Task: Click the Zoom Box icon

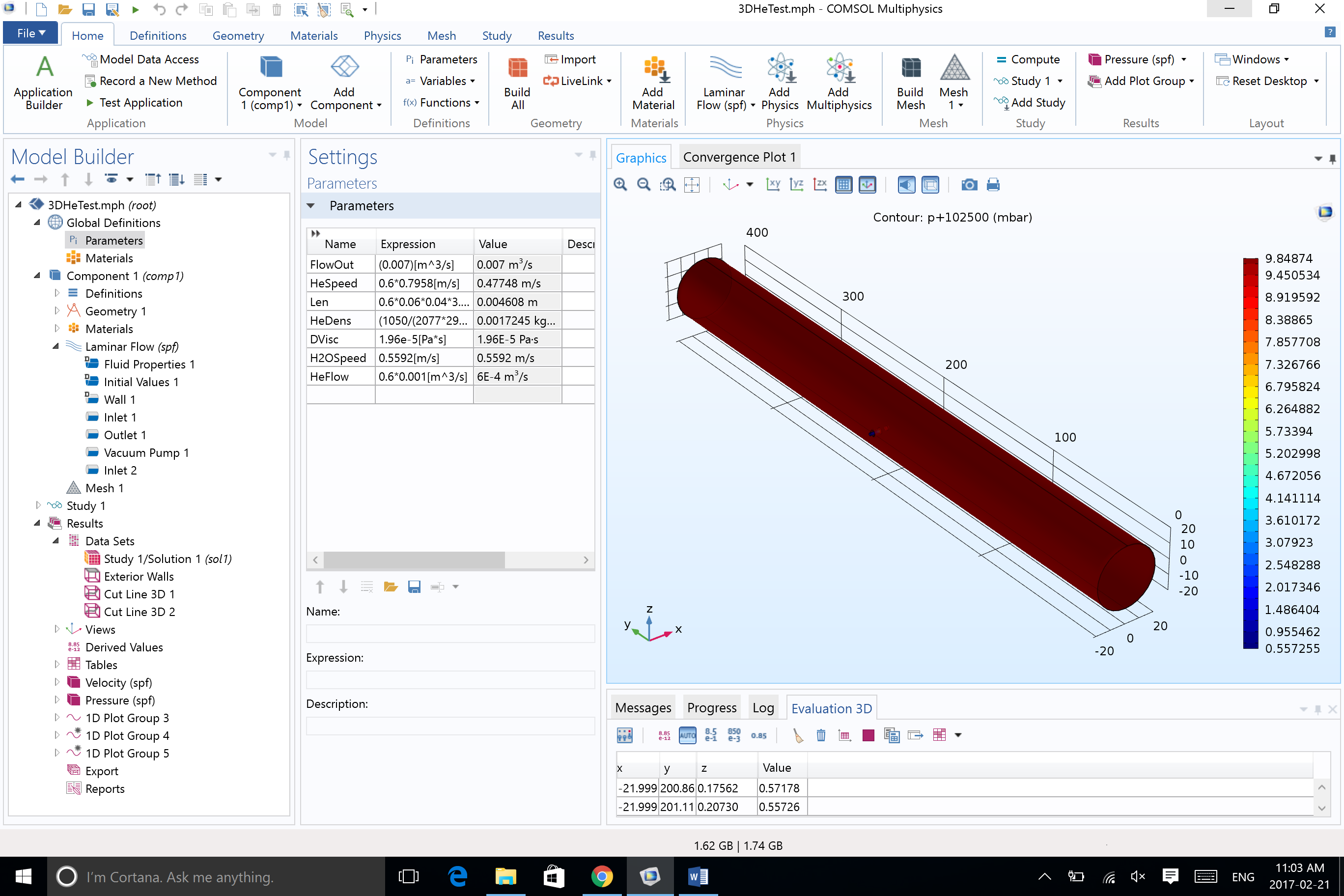Action: (x=668, y=185)
